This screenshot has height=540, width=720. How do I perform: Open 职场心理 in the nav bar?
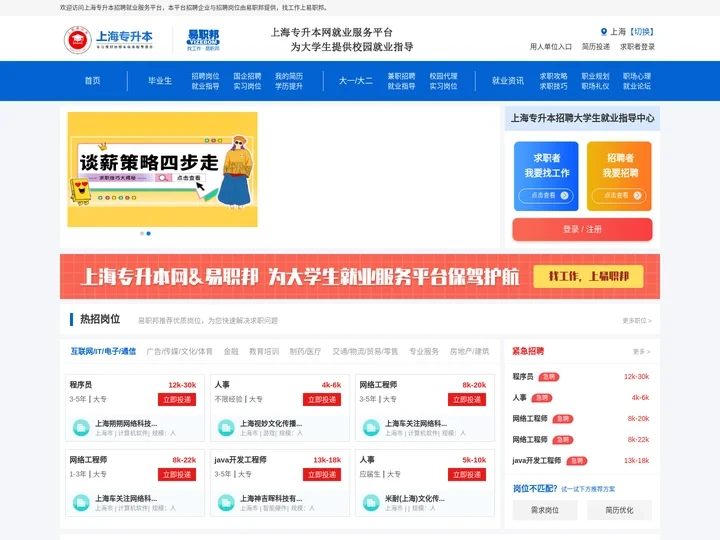pyautogui.click(x=637, y=76)
